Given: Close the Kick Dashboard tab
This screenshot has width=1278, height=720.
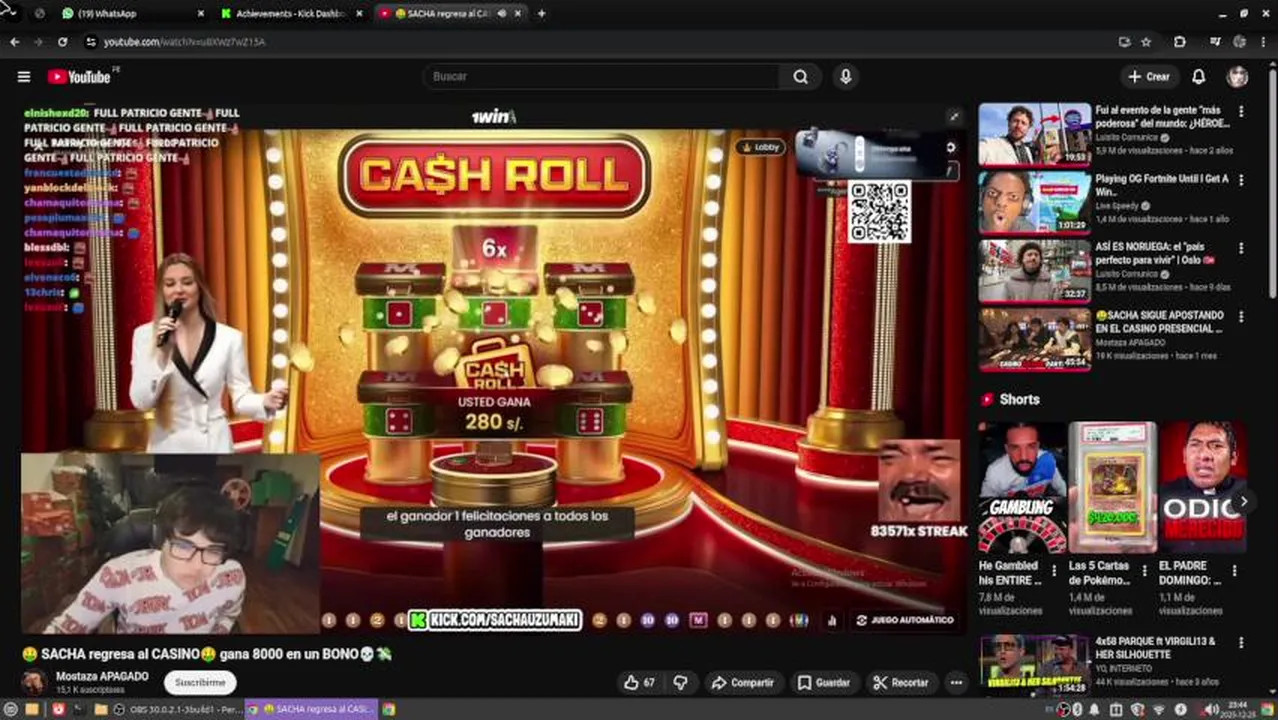Looking at the screenshot, I should (359, 13).
